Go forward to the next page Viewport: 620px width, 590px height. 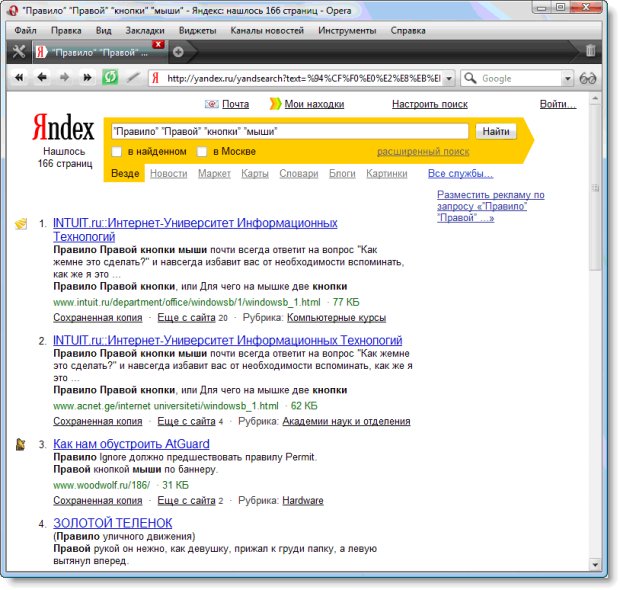coord(64,78)
